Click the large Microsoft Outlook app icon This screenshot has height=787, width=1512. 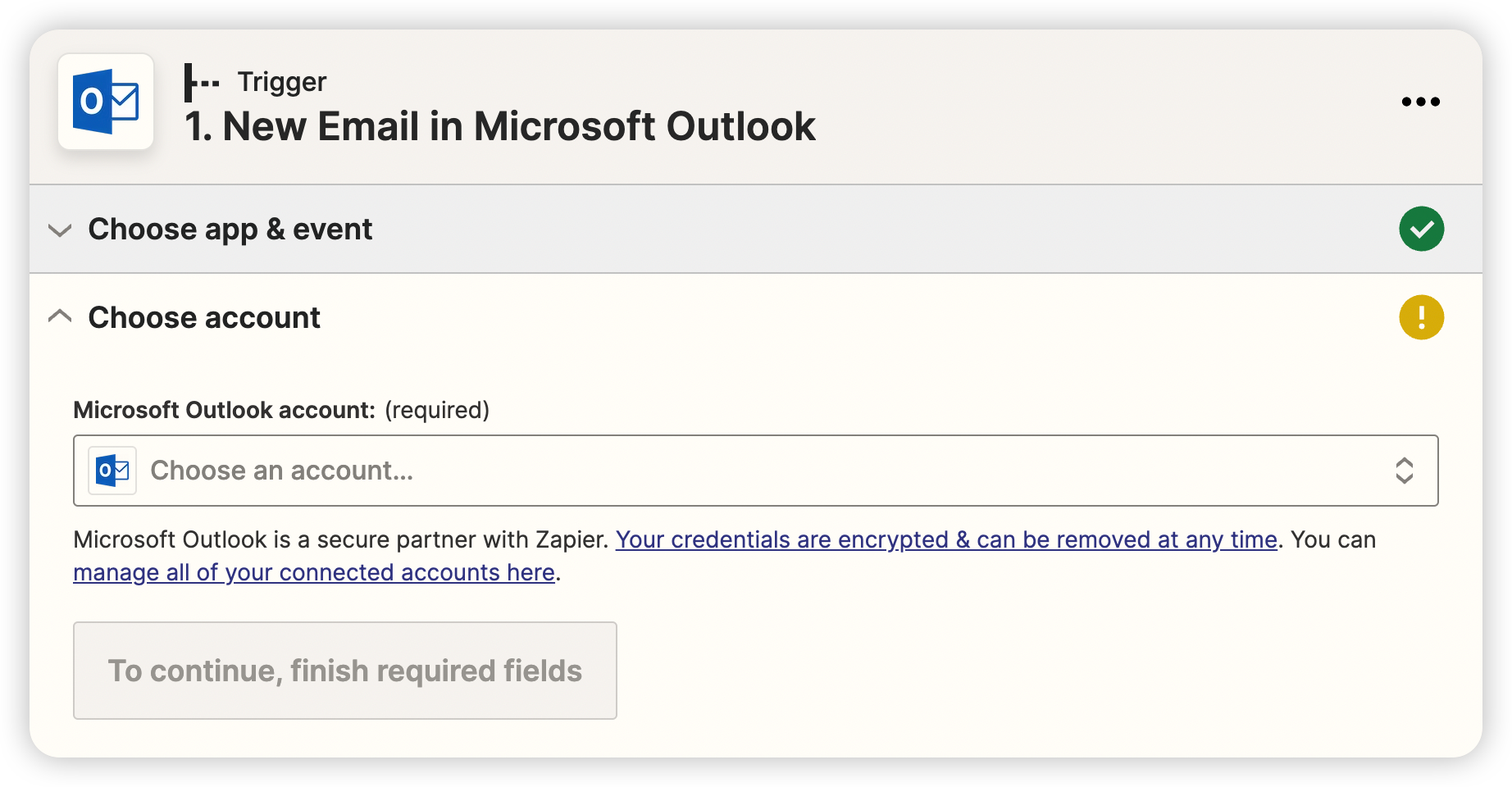[x=106, y=102]
